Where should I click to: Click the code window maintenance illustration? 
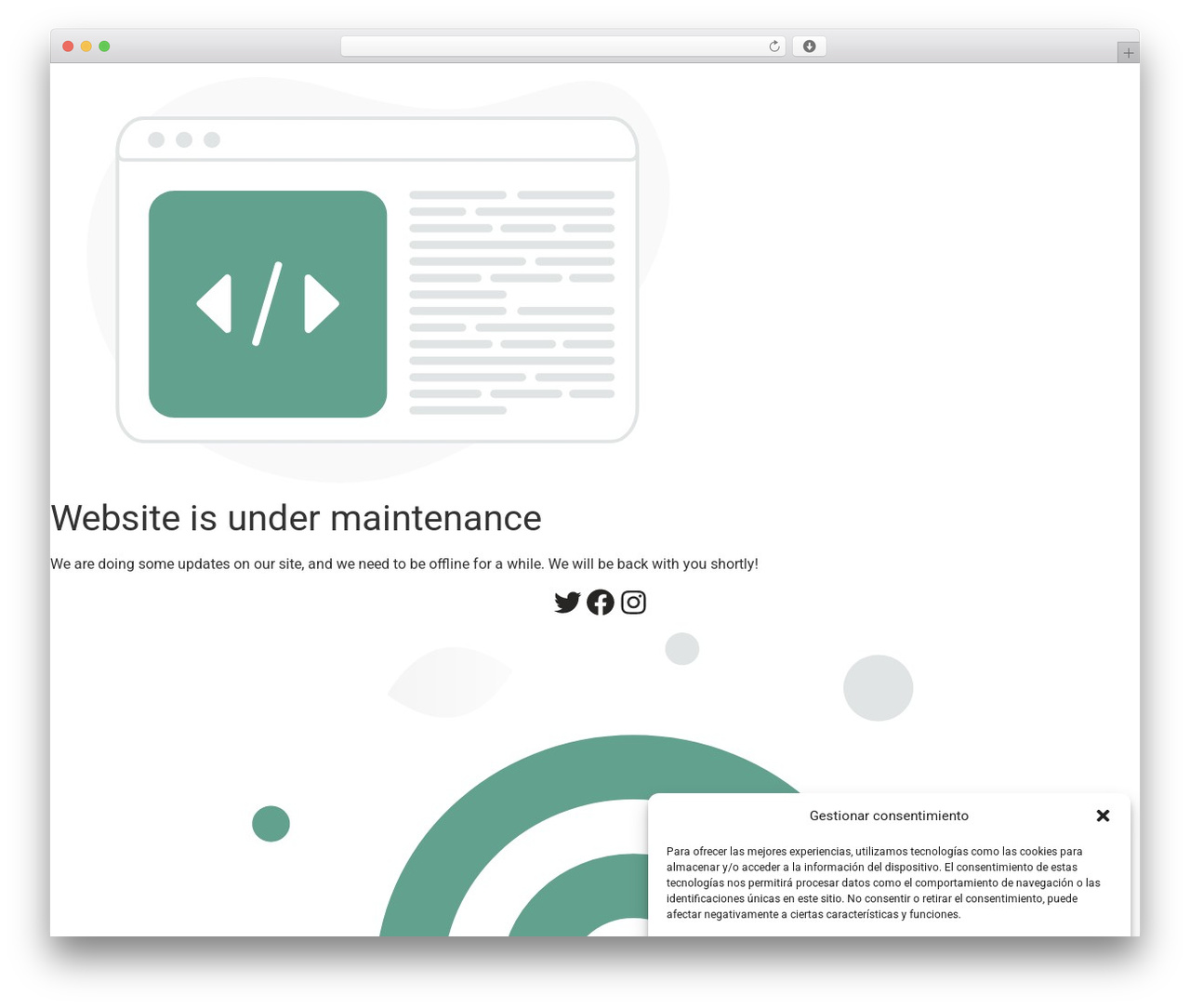(x=377, y=279)
